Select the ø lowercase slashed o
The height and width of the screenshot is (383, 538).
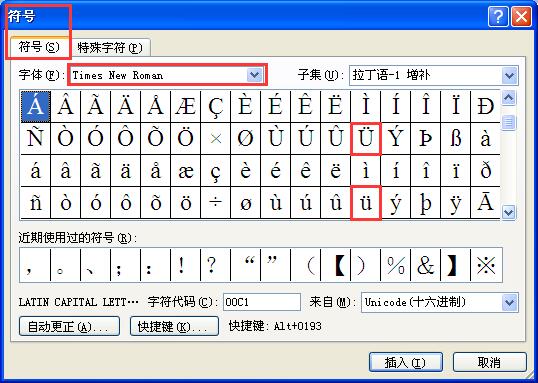click(x=246, y=203)
